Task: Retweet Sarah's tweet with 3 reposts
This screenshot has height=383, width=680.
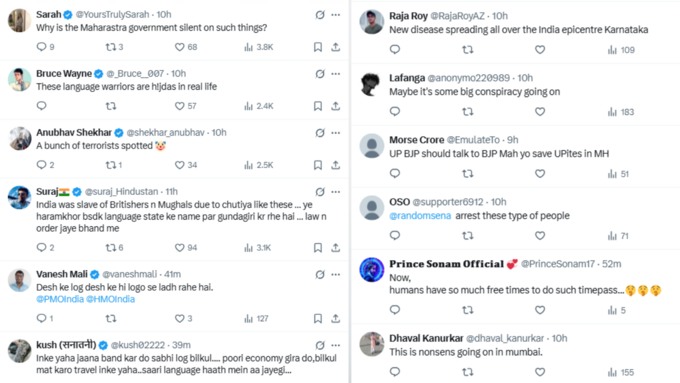Action: coord(111,47)
